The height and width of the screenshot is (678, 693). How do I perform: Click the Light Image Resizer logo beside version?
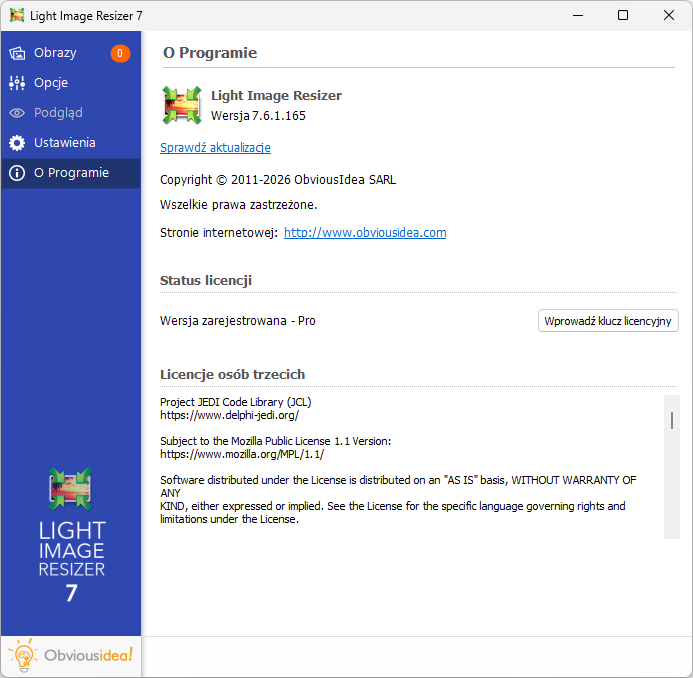(182, 105)
